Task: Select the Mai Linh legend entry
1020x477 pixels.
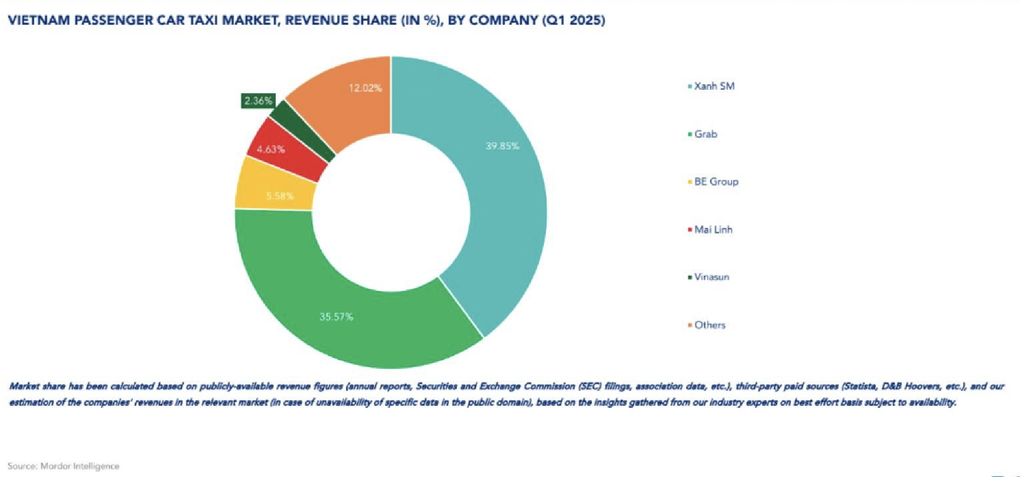Action: 708,230
